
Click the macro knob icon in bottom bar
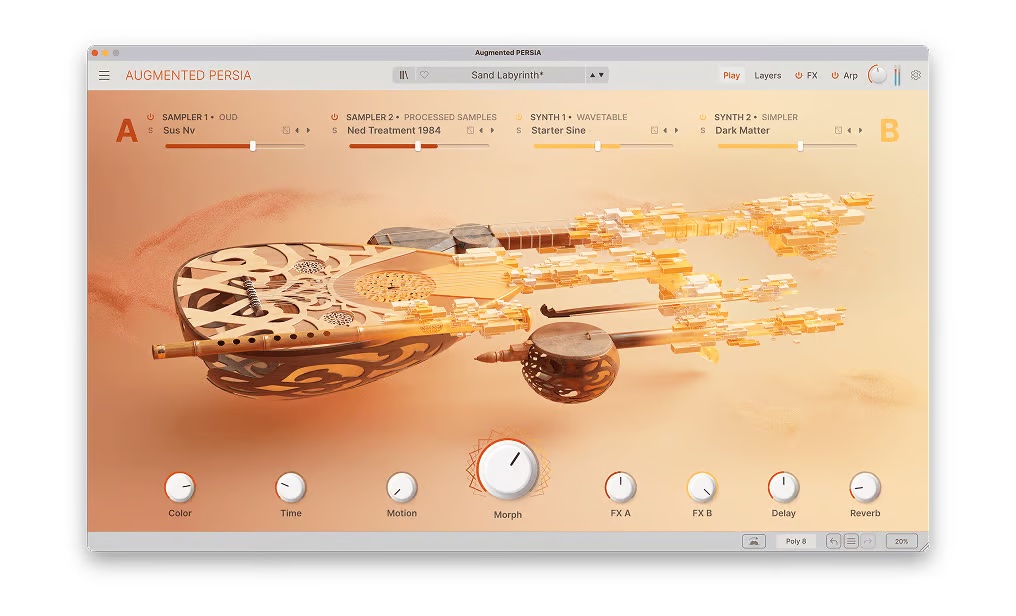pyautogui.click(x=754, y=541)
